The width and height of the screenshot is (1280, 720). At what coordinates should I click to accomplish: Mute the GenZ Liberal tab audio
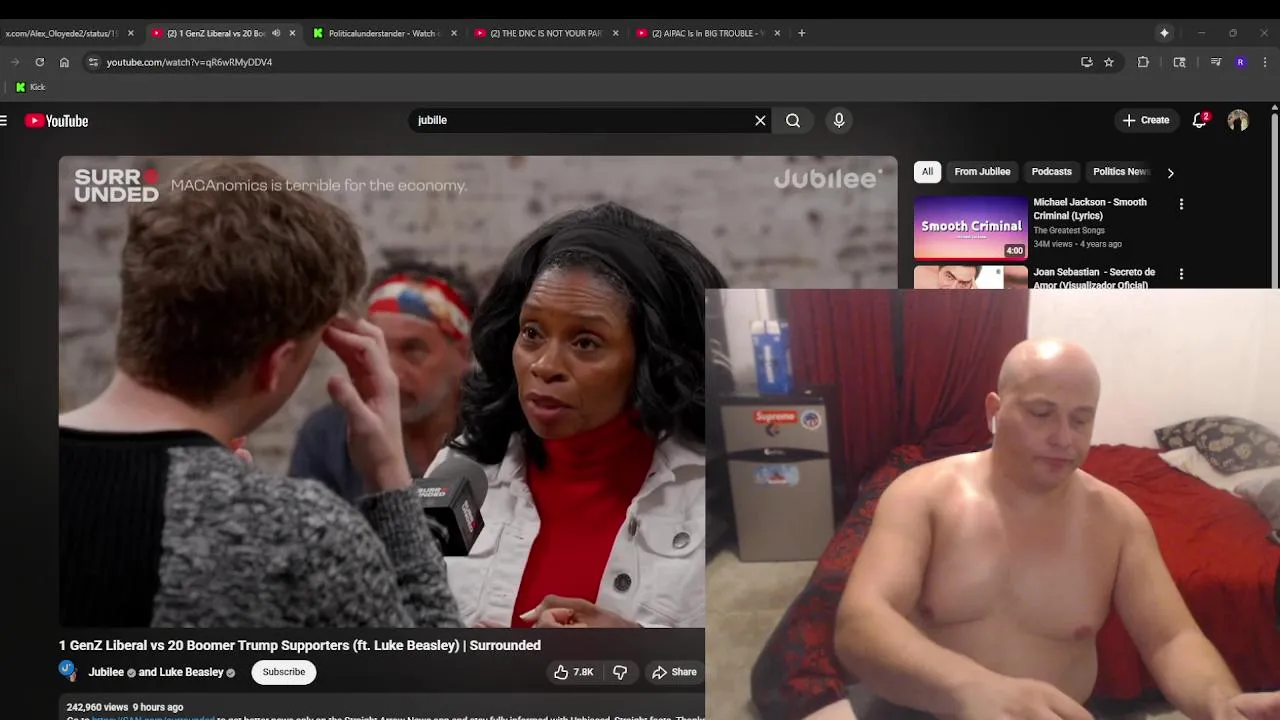pos(276,33)
